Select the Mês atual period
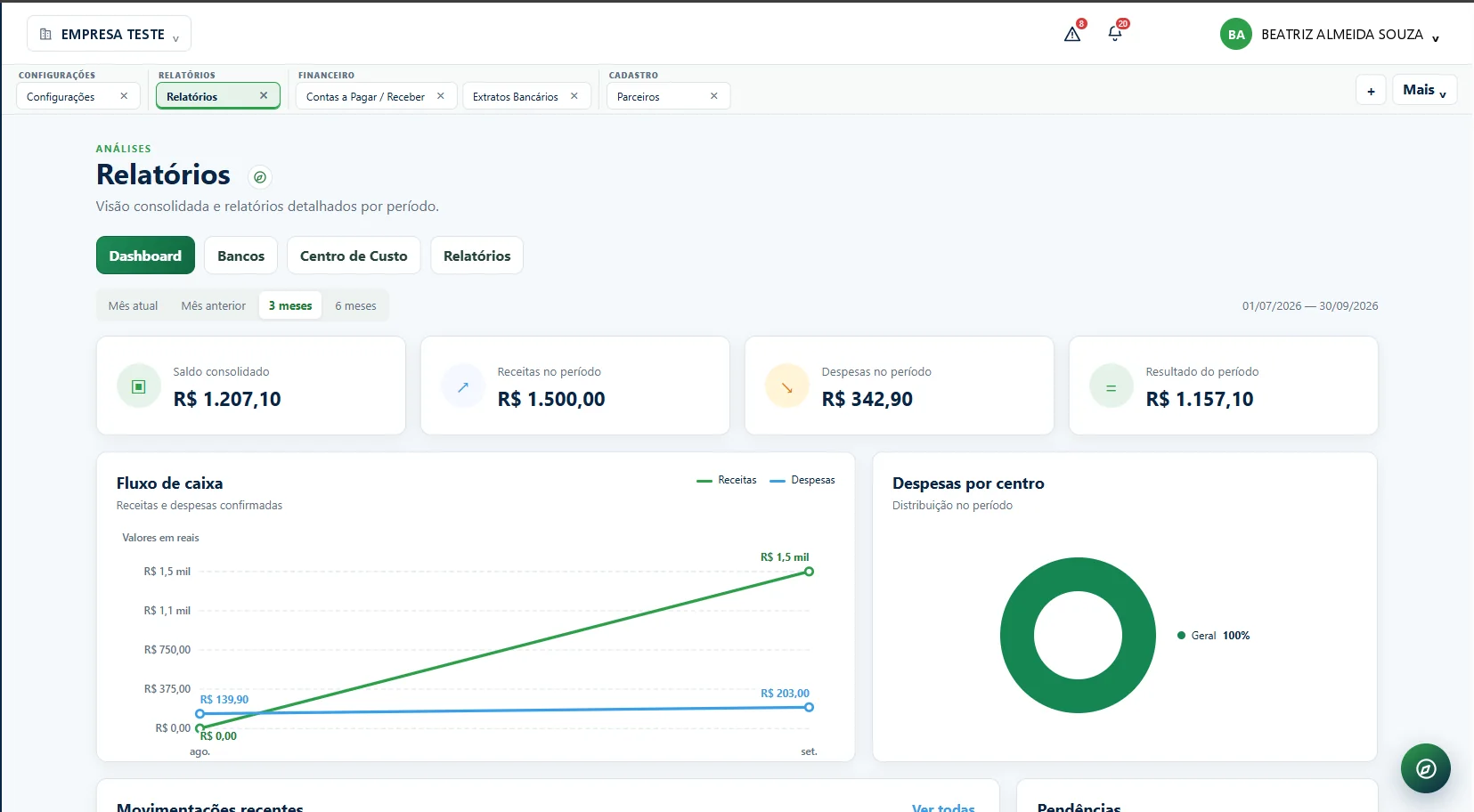Viewport: 1474px width, 812px height. point(133,305)
